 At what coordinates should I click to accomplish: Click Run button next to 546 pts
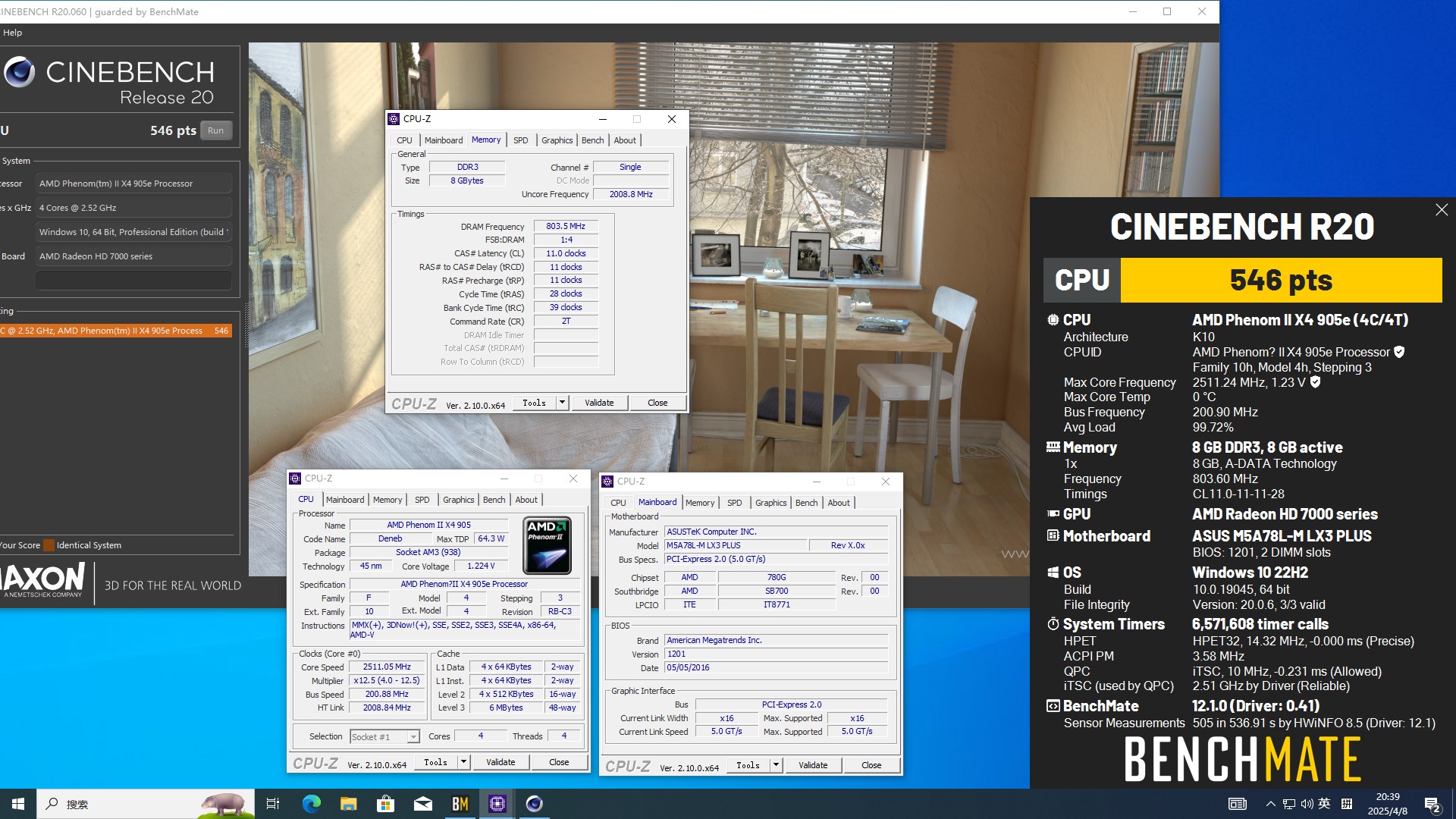click(216, 130)
